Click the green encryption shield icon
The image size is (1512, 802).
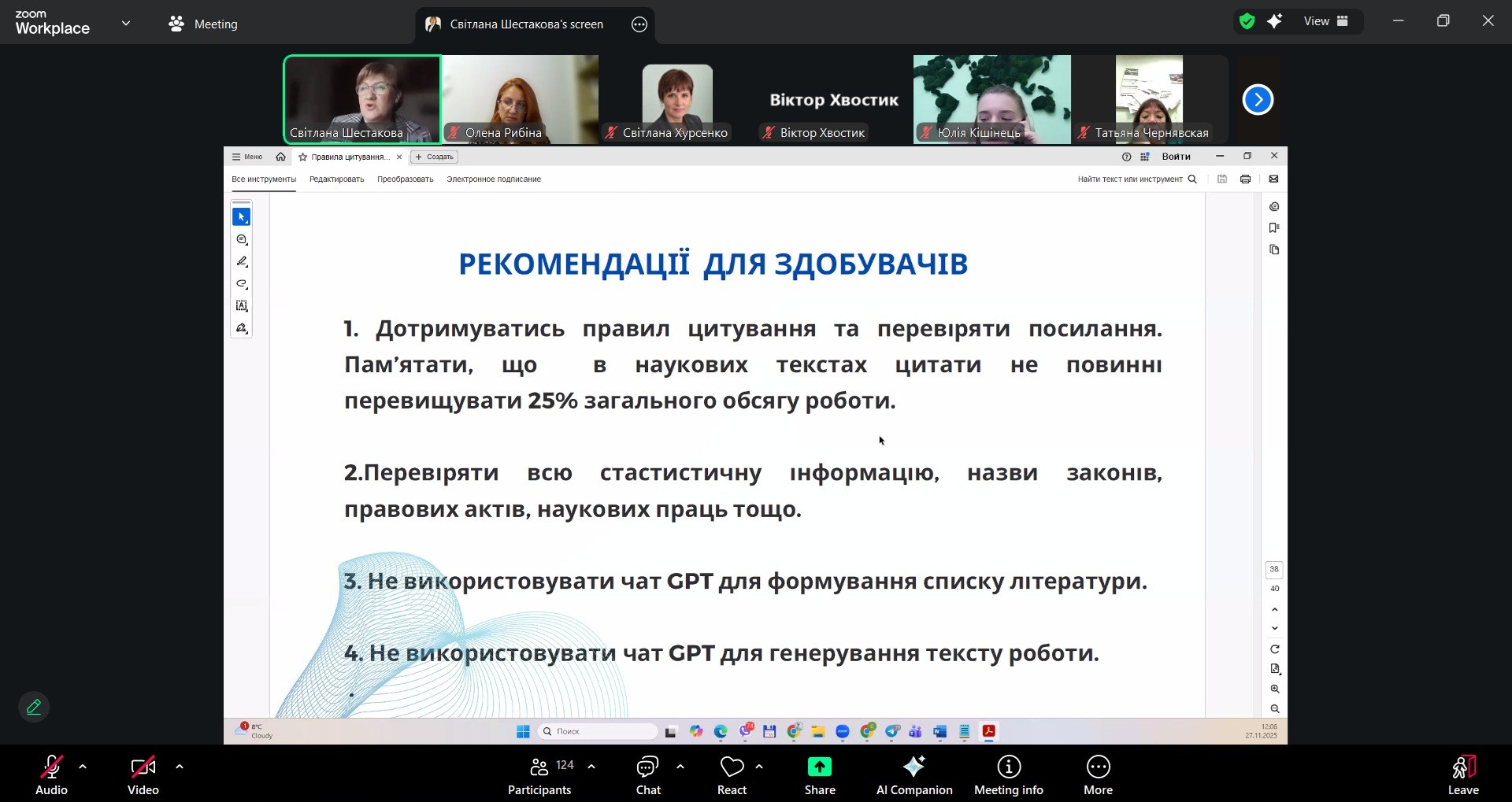coord(1247,21)
